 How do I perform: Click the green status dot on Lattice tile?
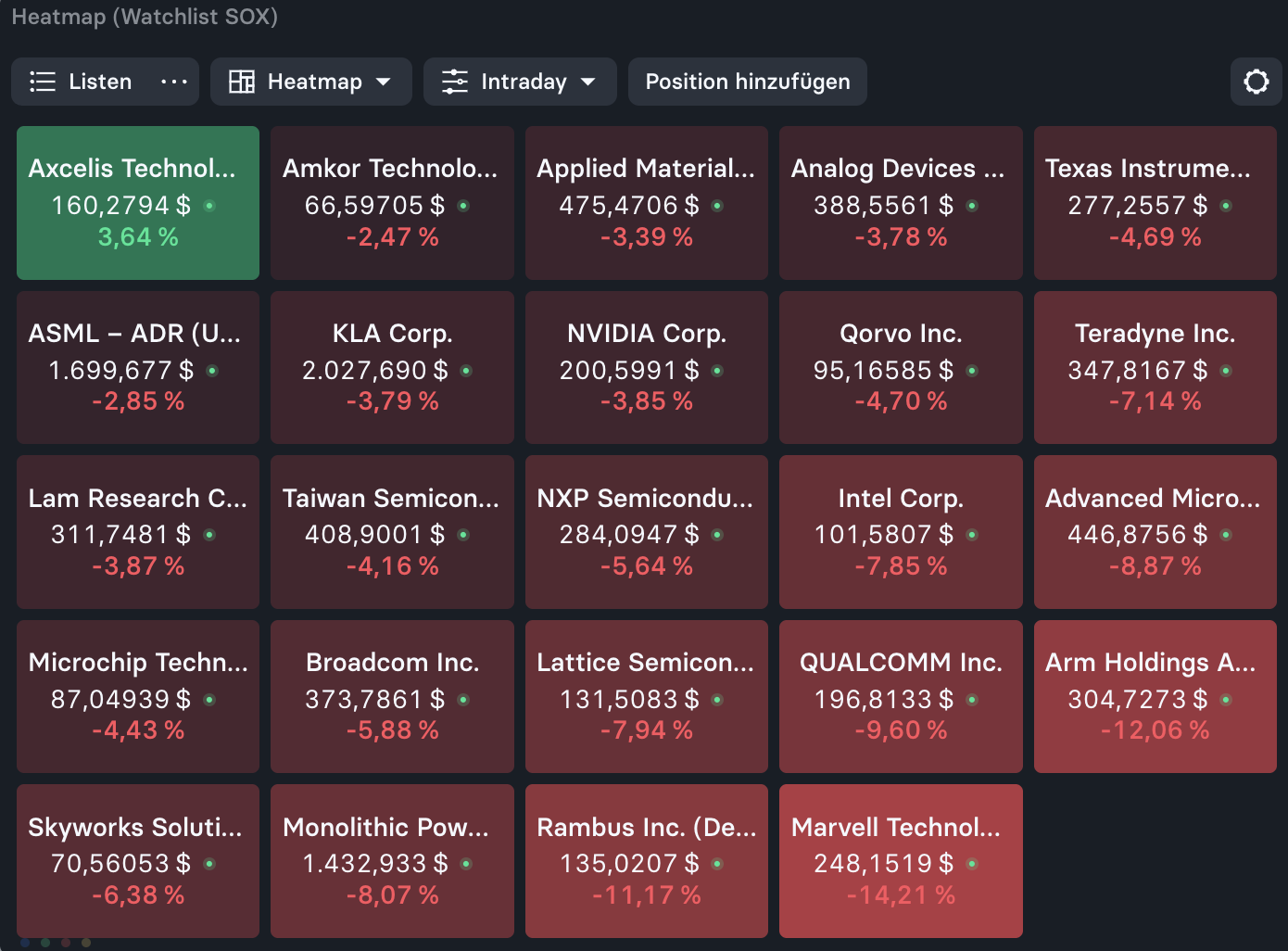pyautogui.click(x=717, y=700)
